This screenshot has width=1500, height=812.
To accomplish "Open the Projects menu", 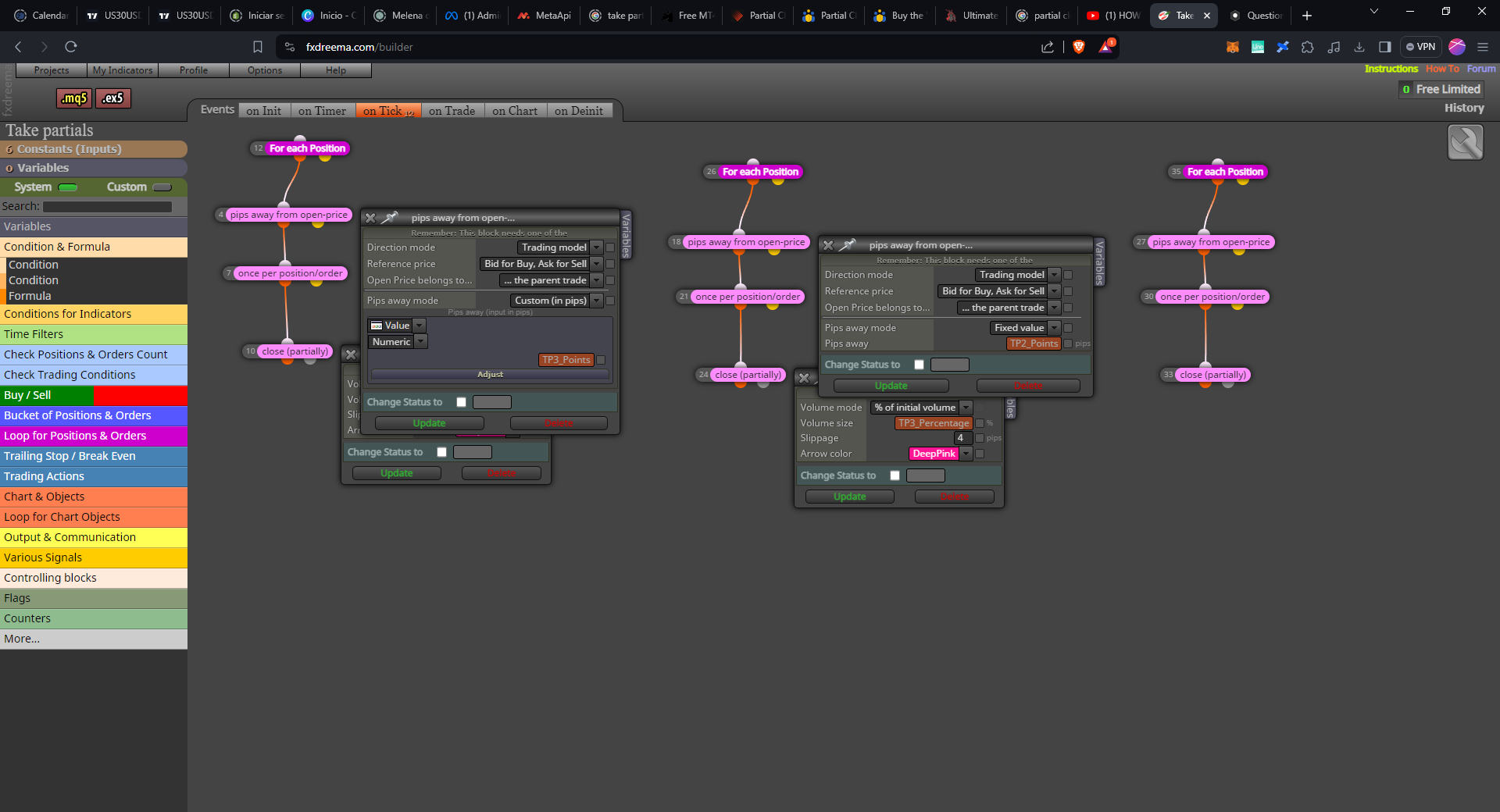I will (52, 70).
